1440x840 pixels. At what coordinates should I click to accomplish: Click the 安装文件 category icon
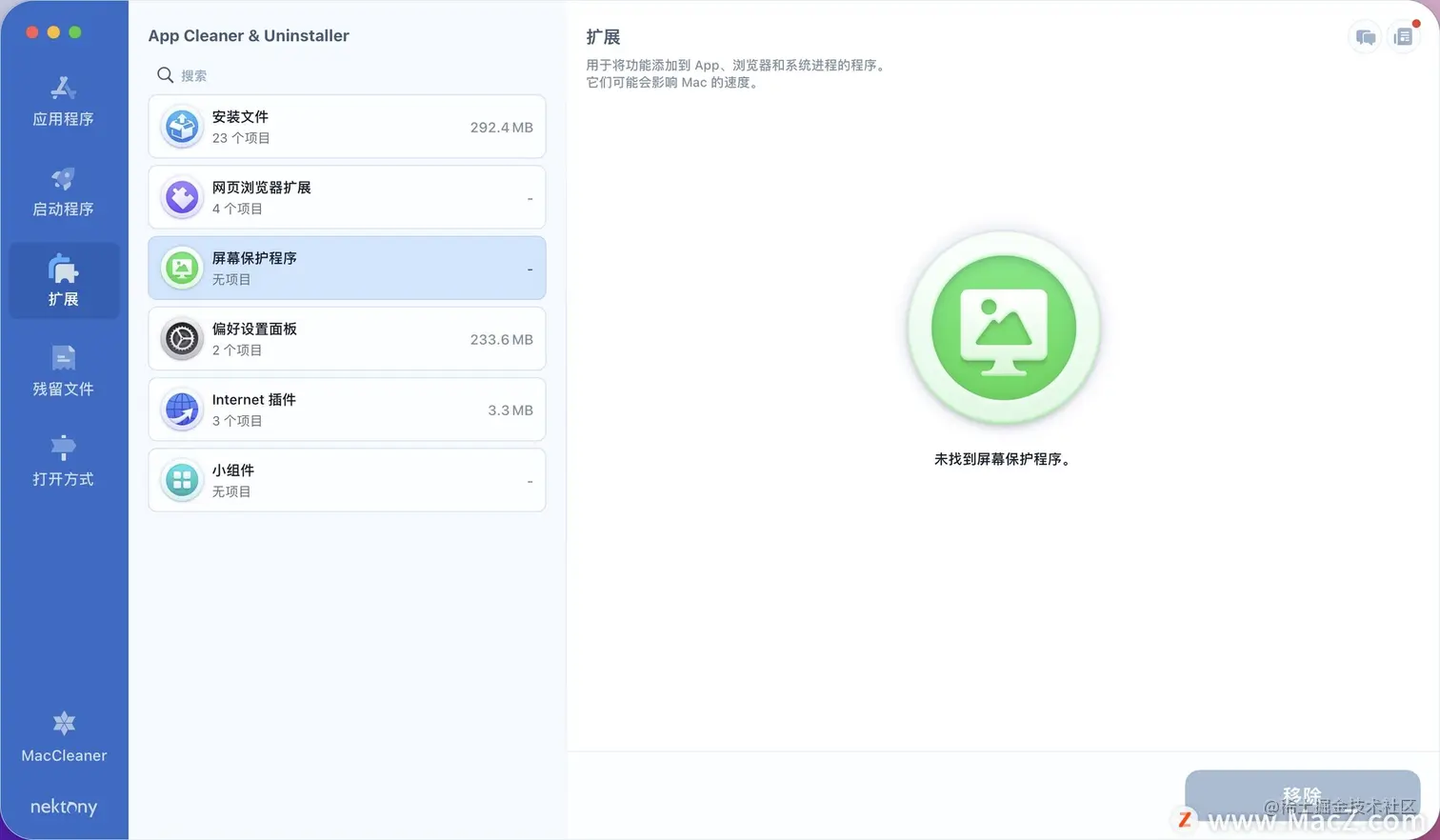coord(181,126)
